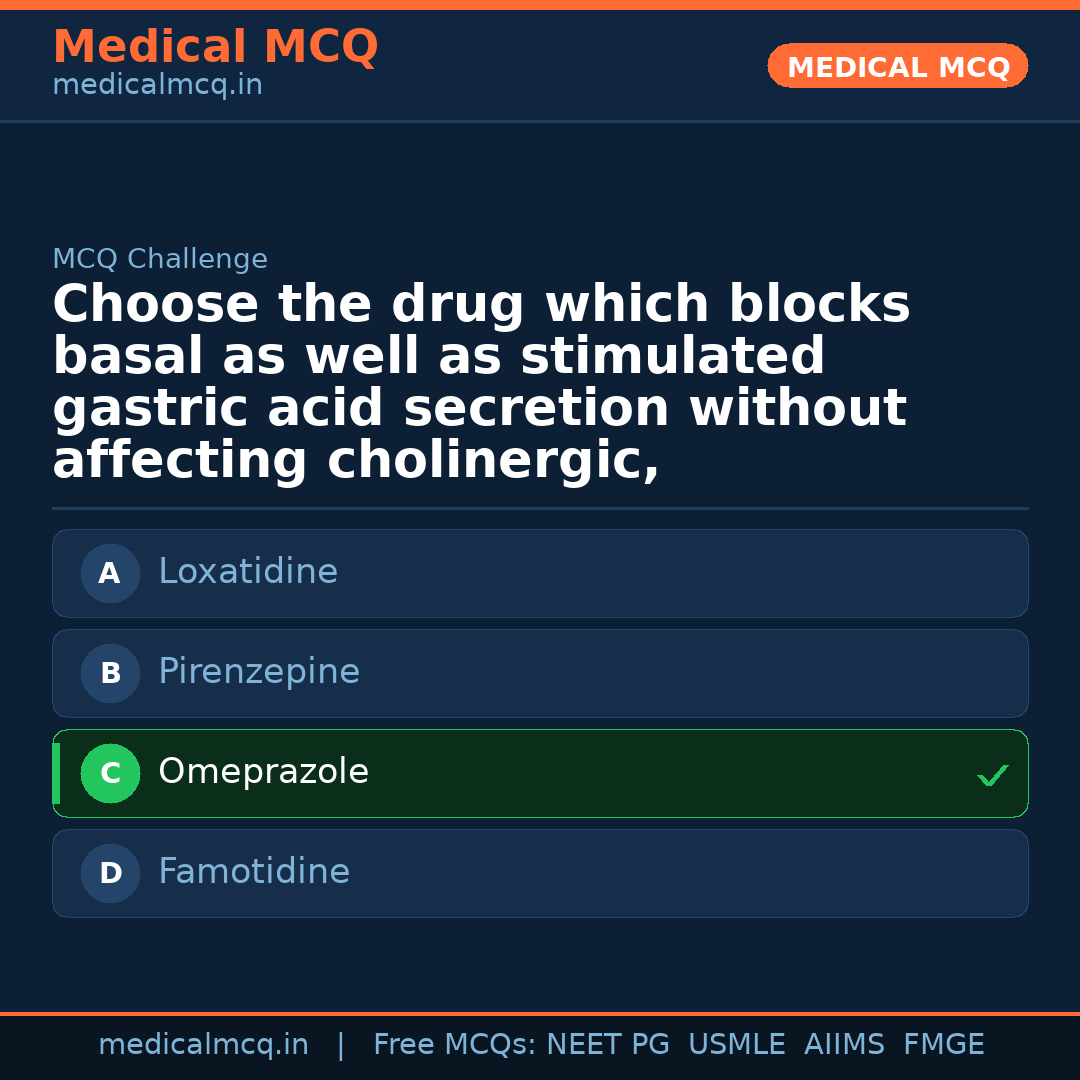Viewport: 1080px width, 1080px height.
Task: Open the NEET PG category
Action: coord(607,1043)
